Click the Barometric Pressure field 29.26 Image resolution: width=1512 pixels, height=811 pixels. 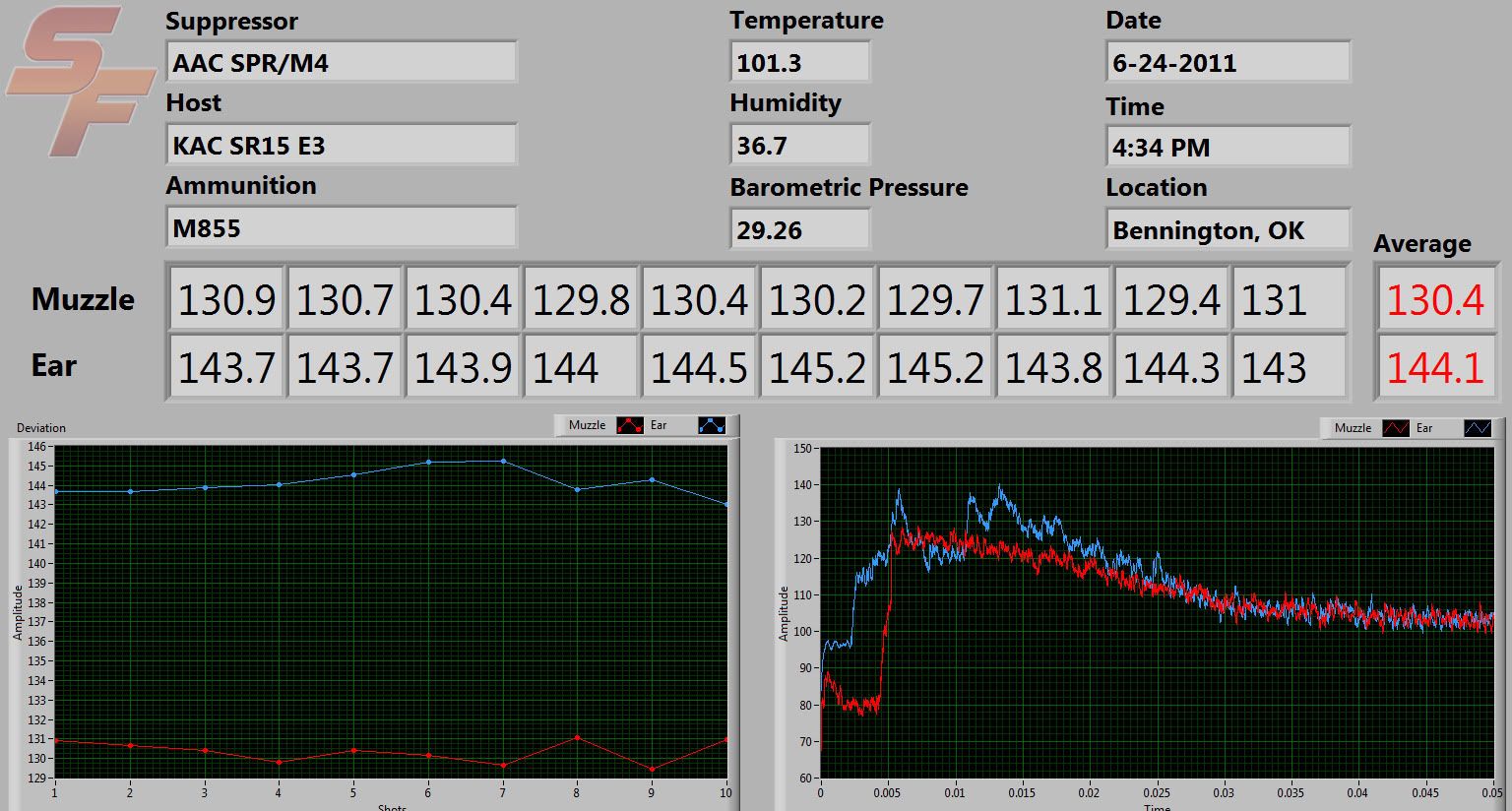[800, 229]
